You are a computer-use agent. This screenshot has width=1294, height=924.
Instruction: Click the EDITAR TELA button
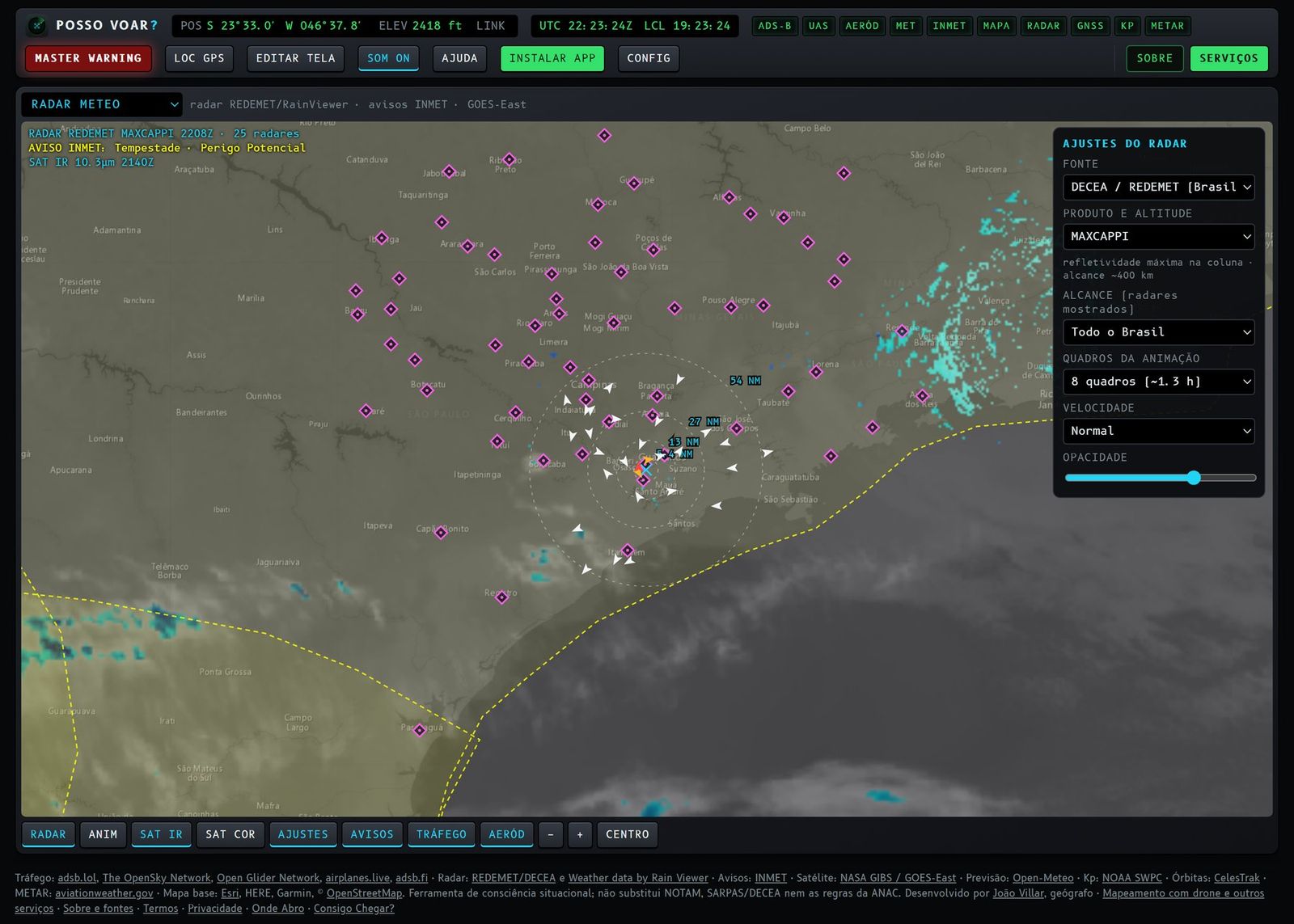point(295,58)
